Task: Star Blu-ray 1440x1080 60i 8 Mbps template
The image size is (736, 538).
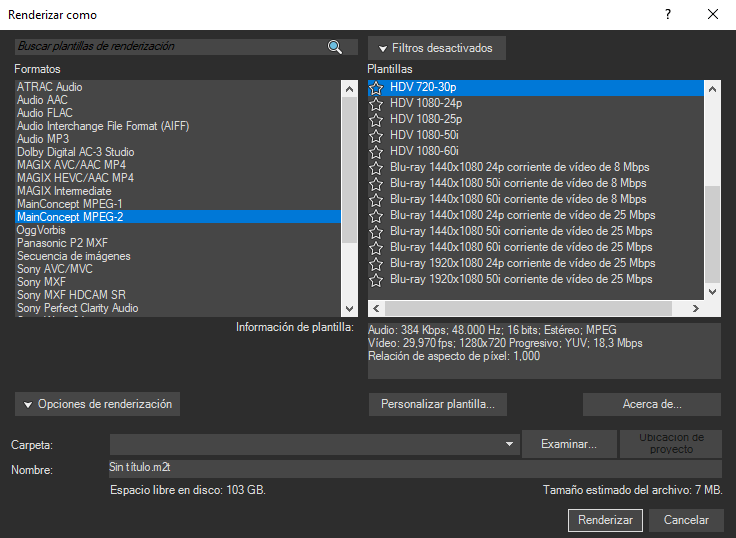Action: [376, 200]
